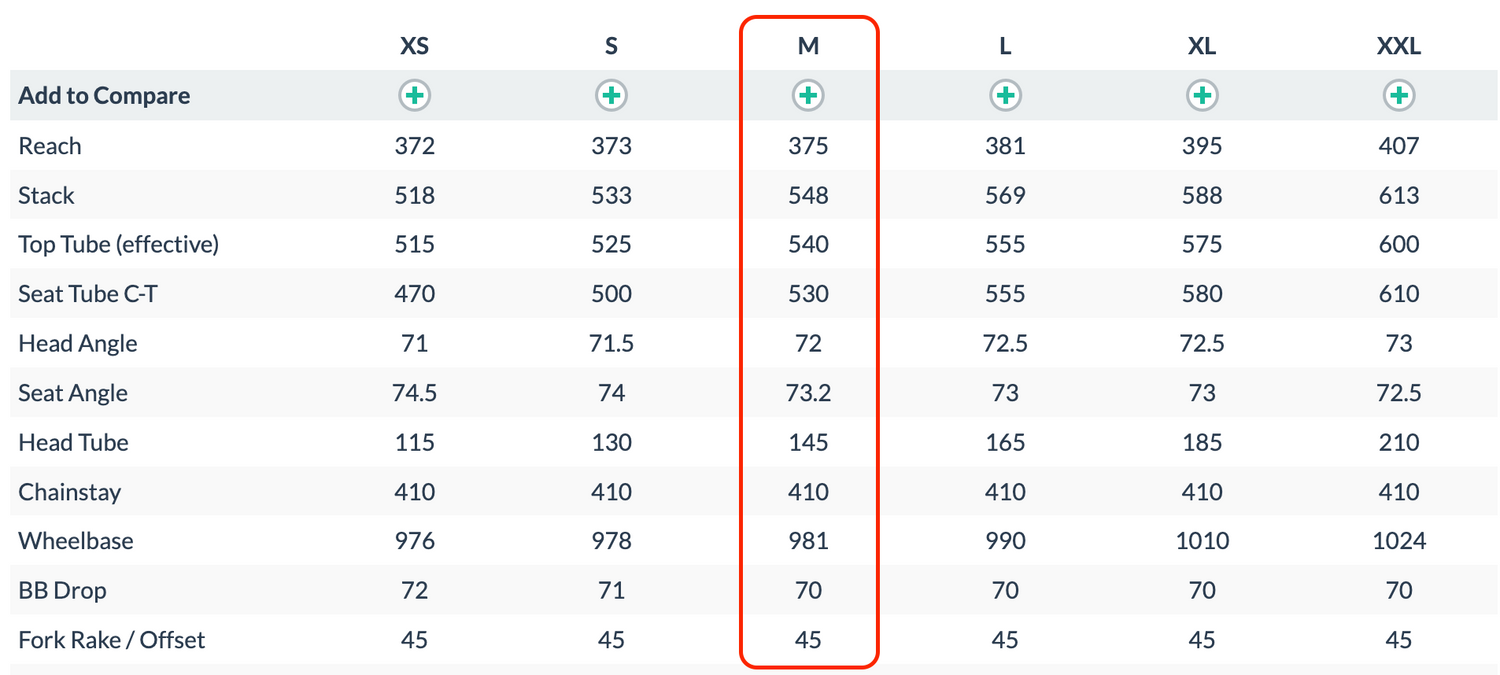The image size is (1500, 675).
Task: Click the Fork Rake / Offset label
Action: (112, 640)
